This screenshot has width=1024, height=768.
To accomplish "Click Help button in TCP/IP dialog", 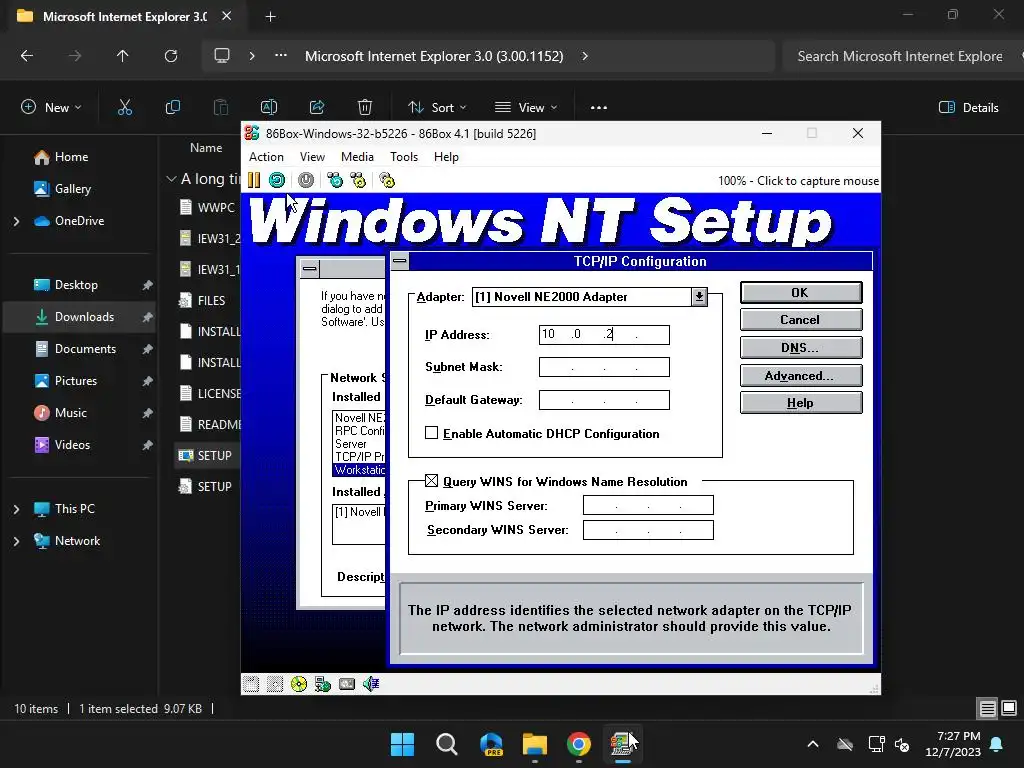I will 801,403.
